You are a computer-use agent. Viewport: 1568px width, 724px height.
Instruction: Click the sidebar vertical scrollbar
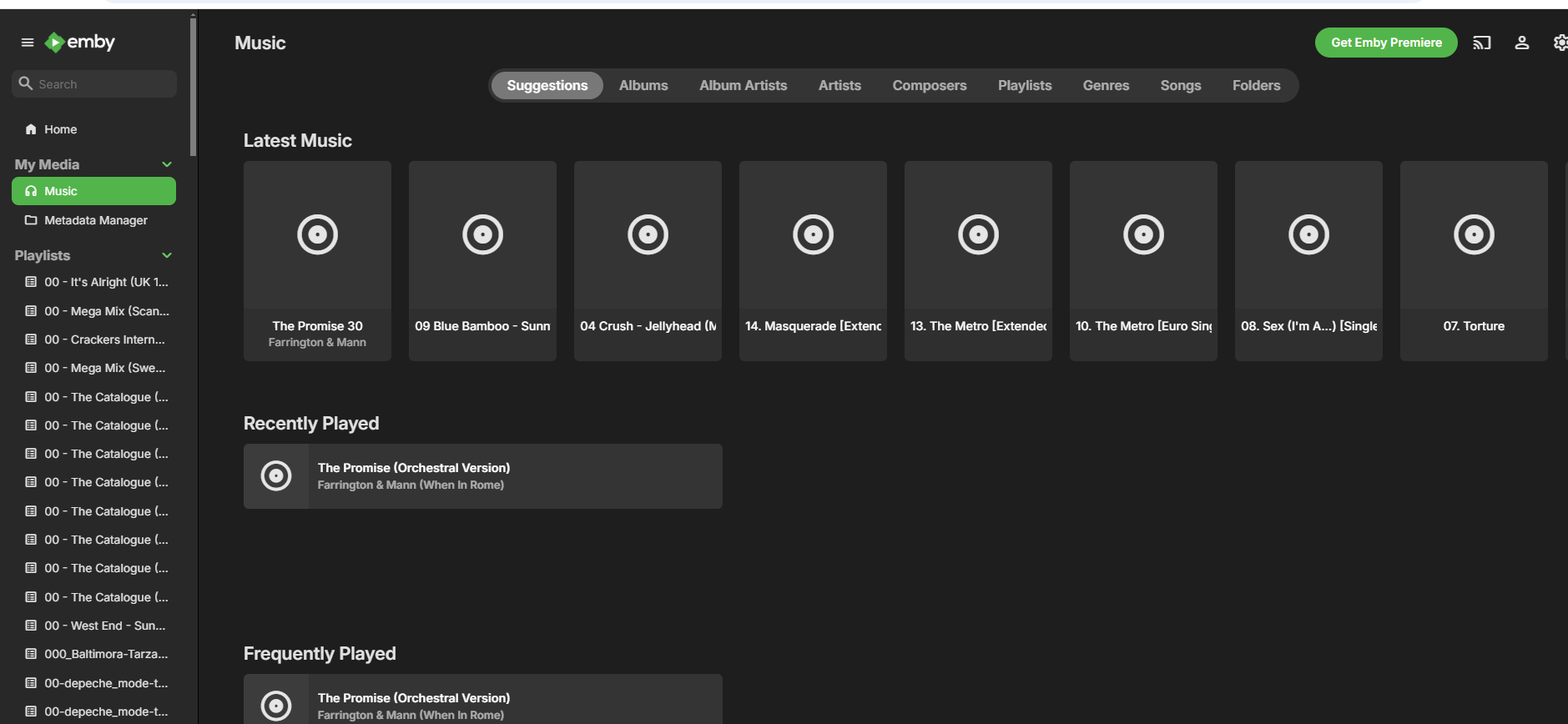[x=194, y=83]
